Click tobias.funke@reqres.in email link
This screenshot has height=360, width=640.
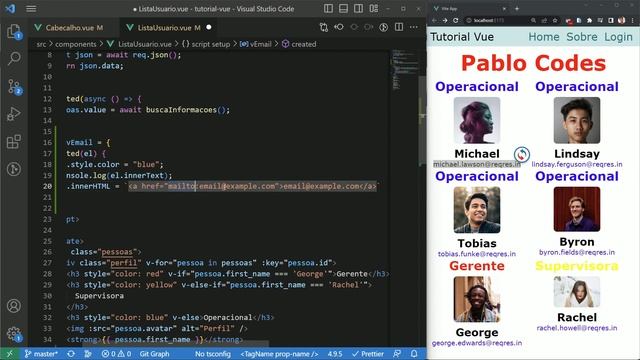tap(477, 253)
